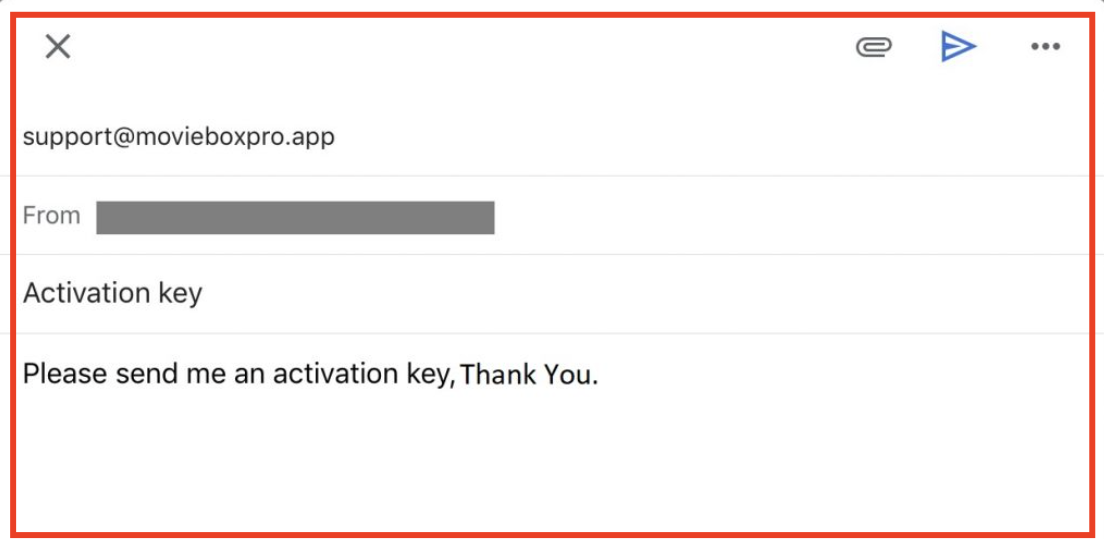Click blank space right of the subject text
Viewport: 1104px width, 552px height.
point(644,294)
